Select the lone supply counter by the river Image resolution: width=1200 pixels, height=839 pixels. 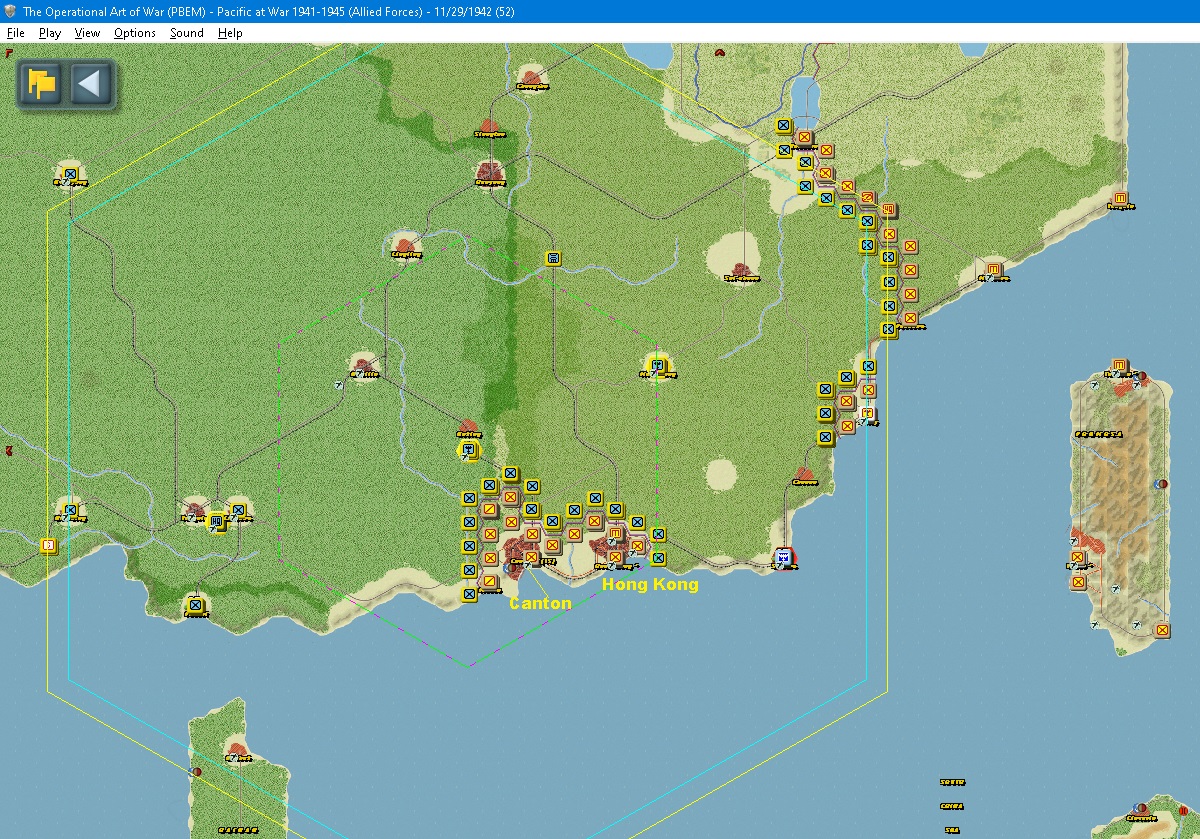[553, 258]
